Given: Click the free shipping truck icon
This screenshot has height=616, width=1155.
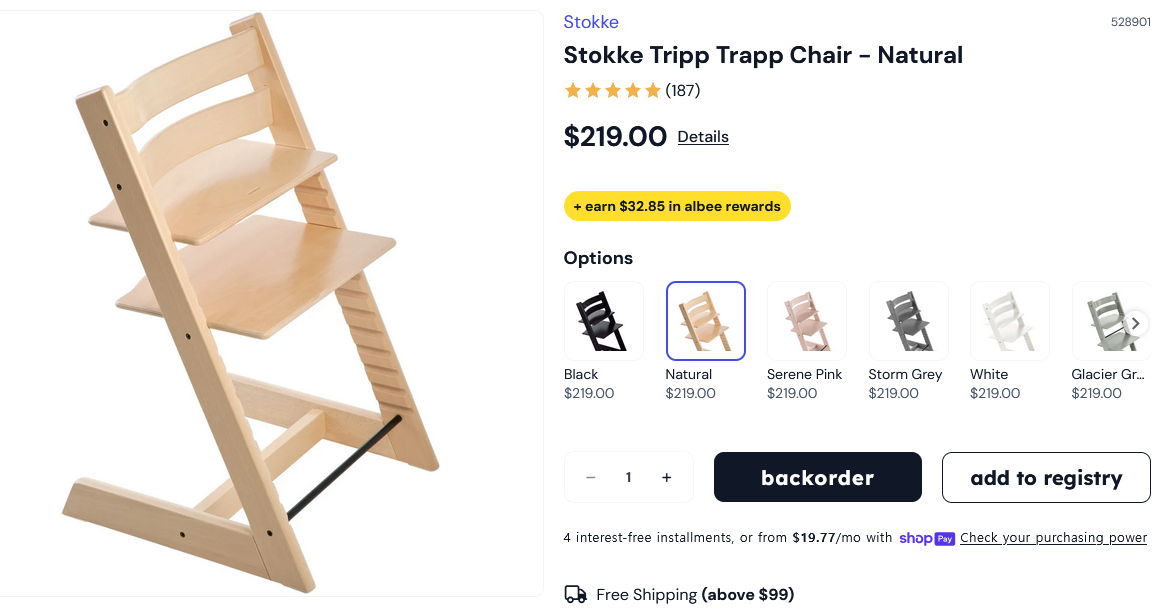Looking at the screenshot, I should pyautogui.click(x=575, y=594).
